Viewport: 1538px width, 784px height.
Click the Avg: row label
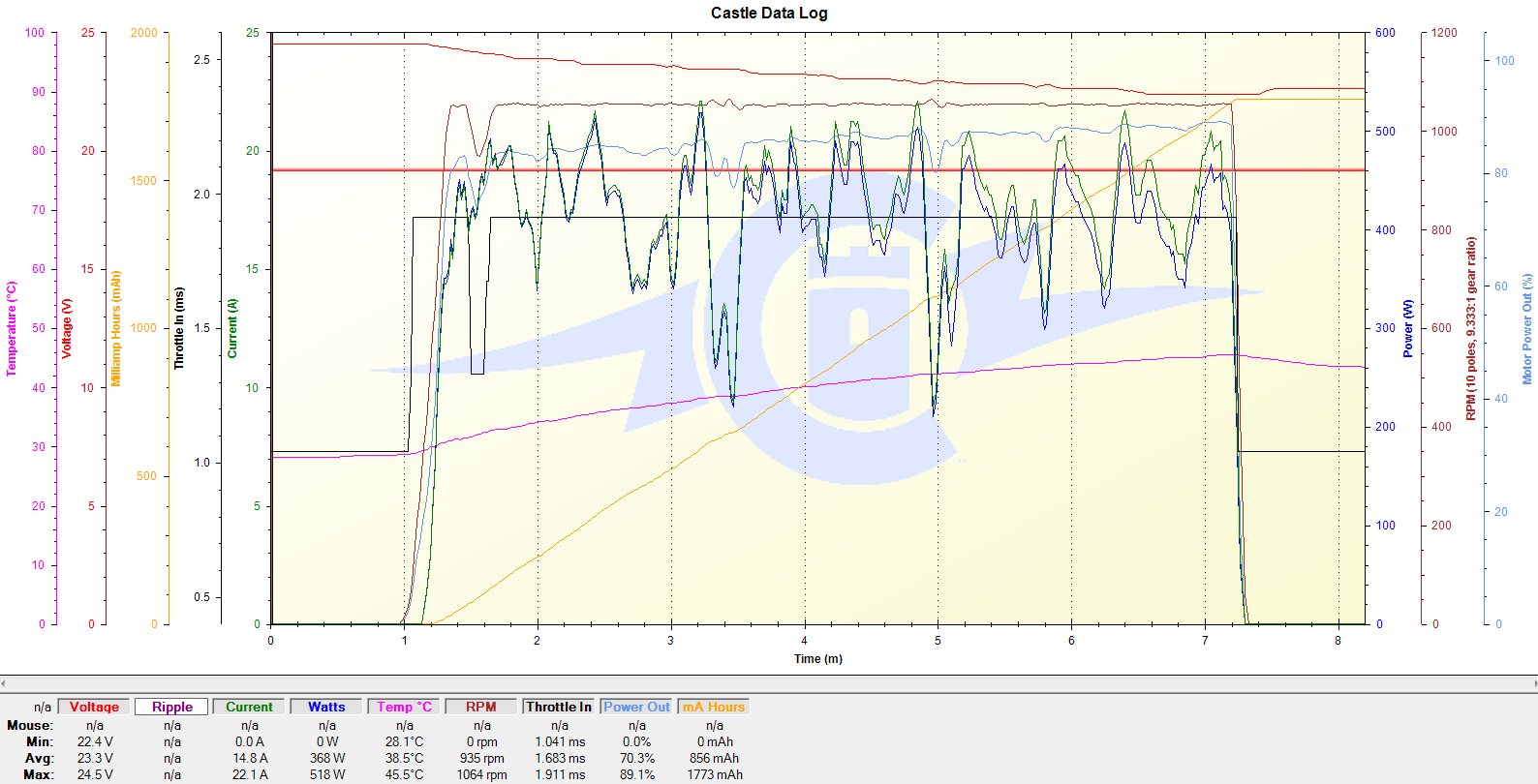(x=39, y=758)
